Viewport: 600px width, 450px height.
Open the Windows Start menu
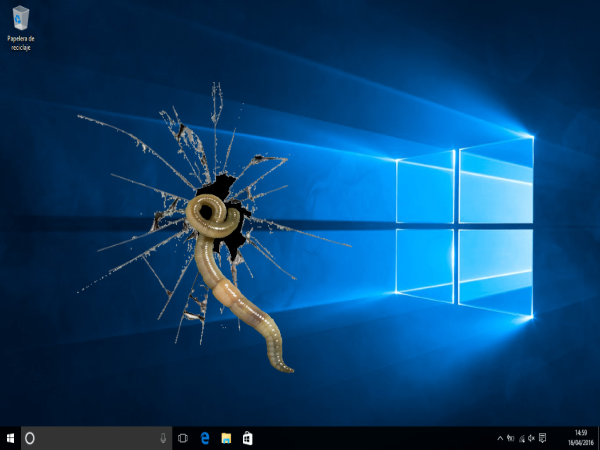[x=10, y=438]
